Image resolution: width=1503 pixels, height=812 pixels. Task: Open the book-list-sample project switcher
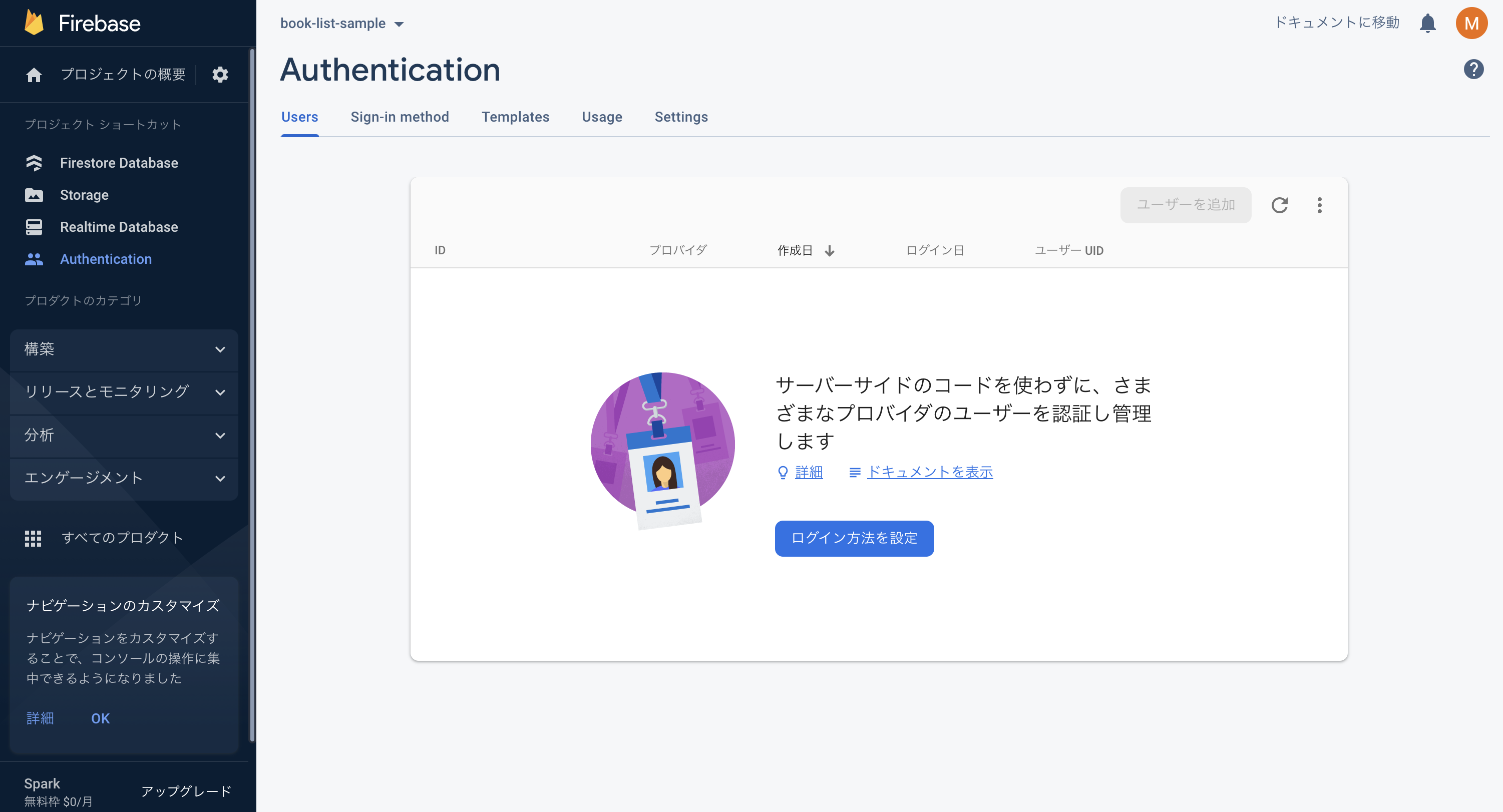point(341,24)
